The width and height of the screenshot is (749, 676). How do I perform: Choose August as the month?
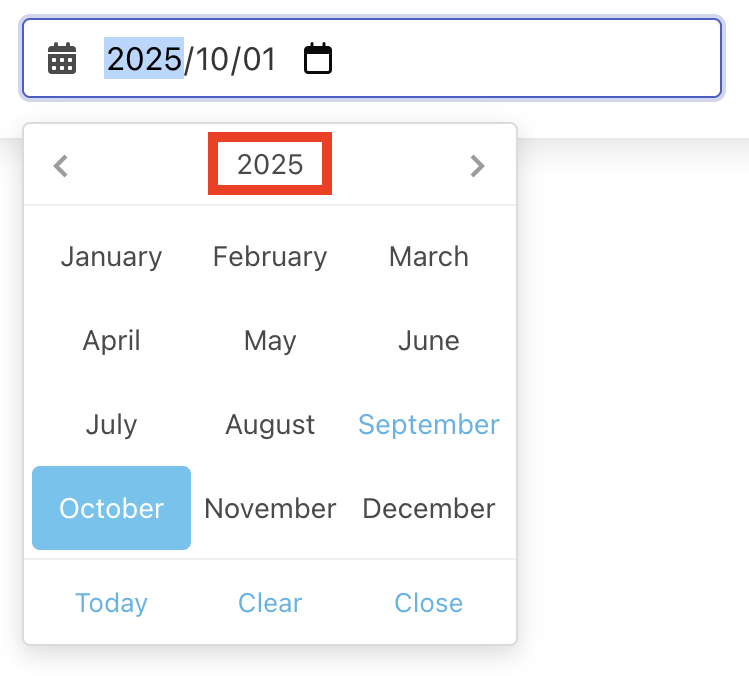tap(270, 425)
